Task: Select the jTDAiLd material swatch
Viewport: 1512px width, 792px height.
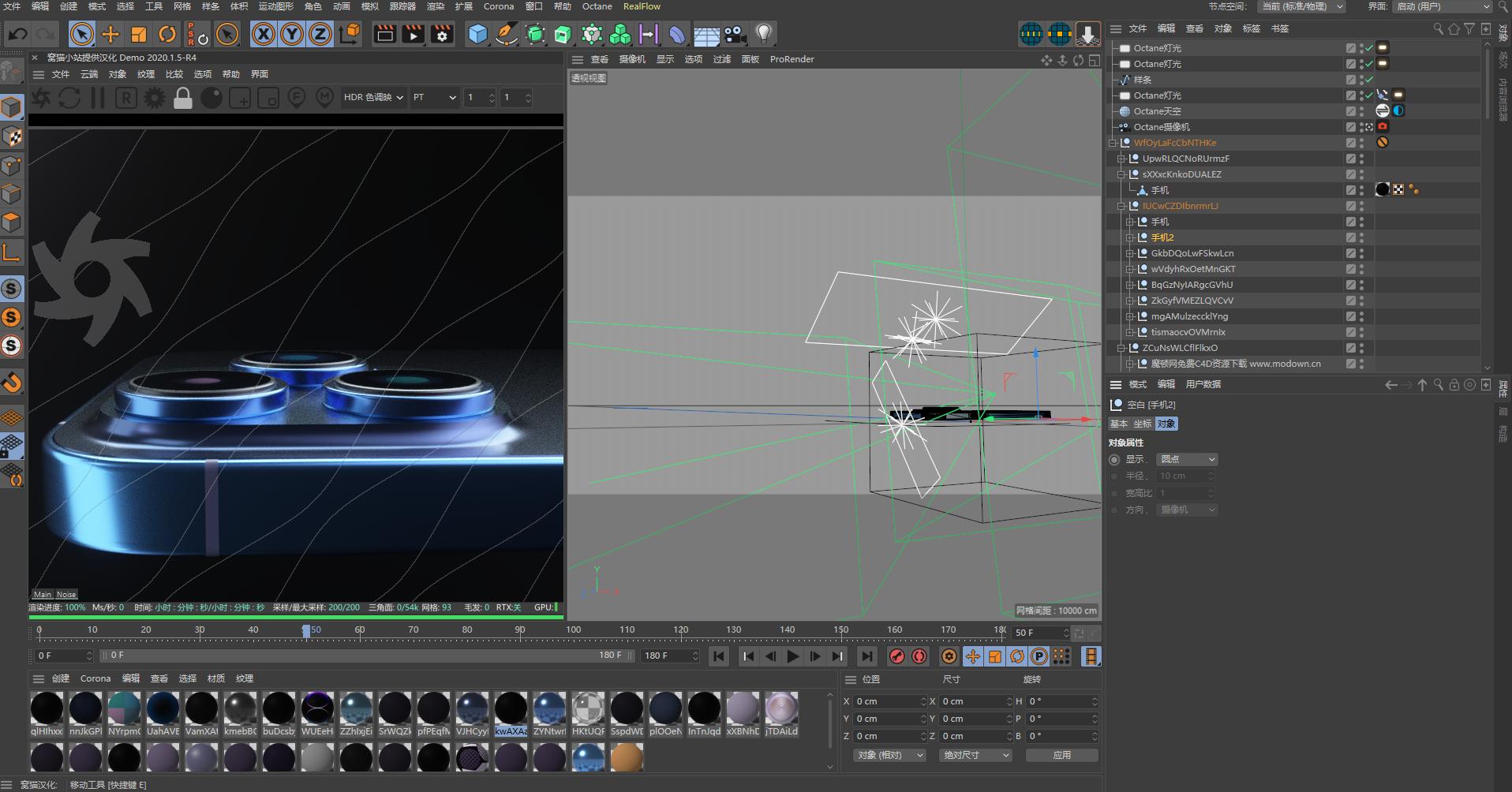Action: click(x=781, y=715)
